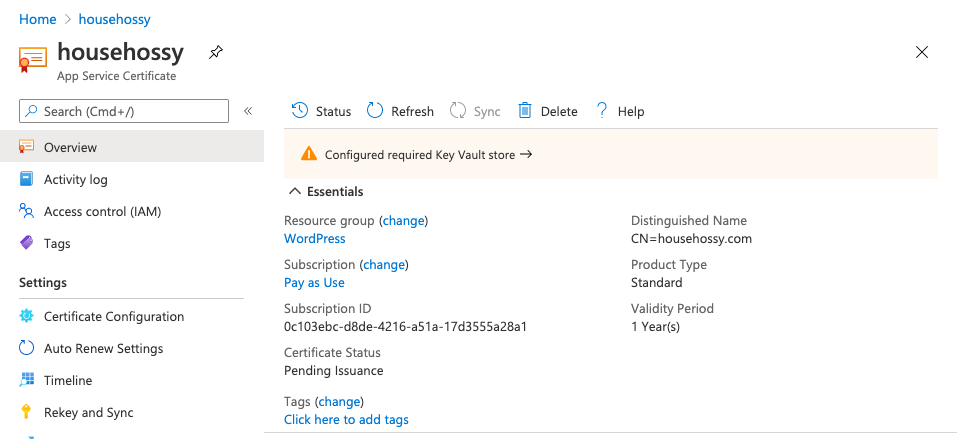Click the Status clock icon
This screenshot has height=439, width=957.
coord(300,111)
